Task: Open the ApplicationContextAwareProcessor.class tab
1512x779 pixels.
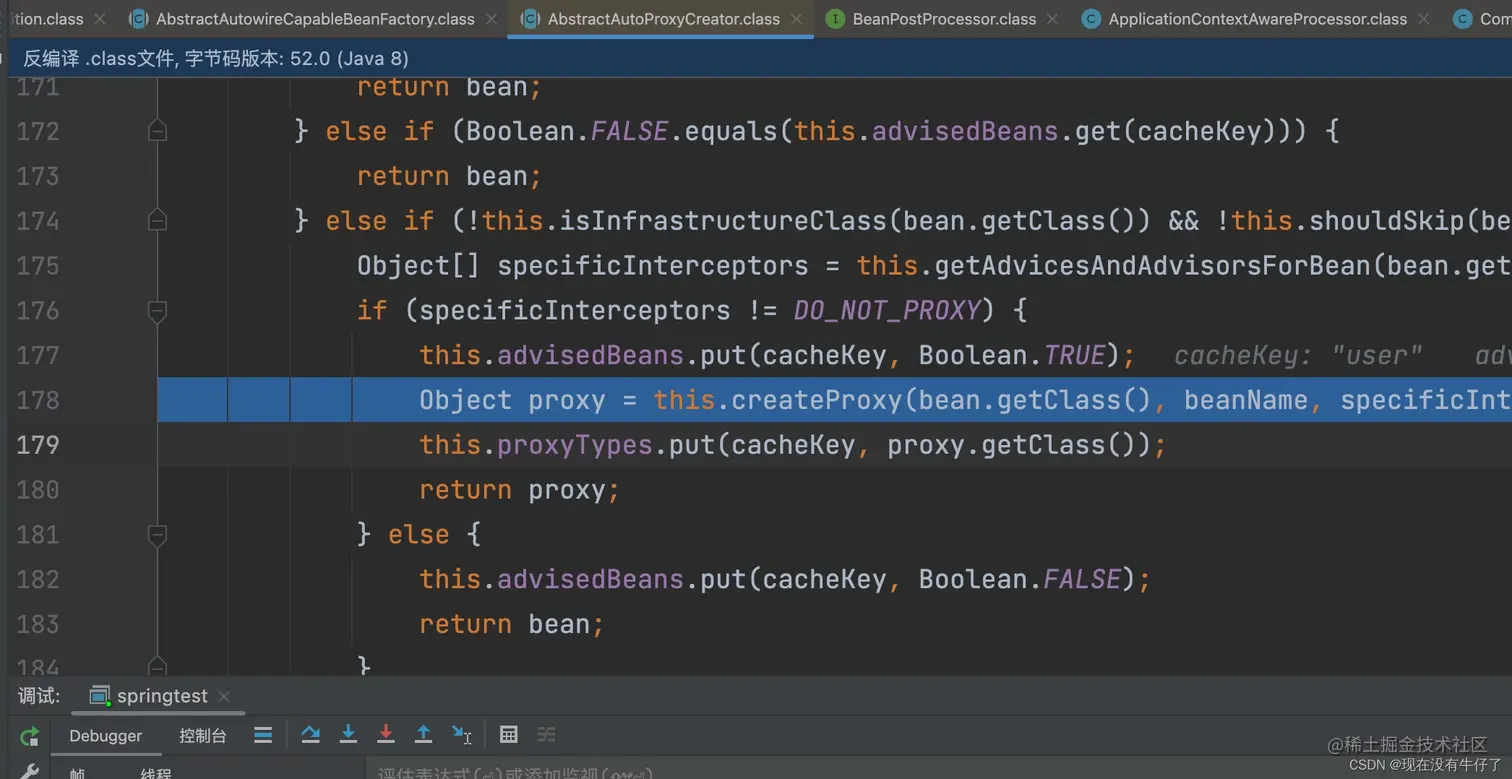Action: tap(1257, 19)
